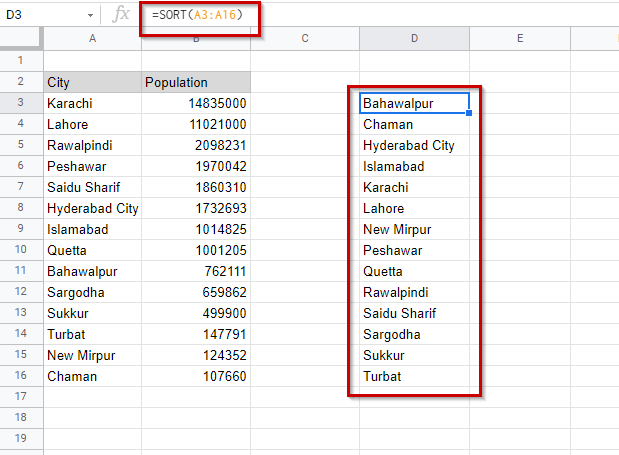Select the Chaman cell in column A
619x455 pixels.
click(92, 376)
